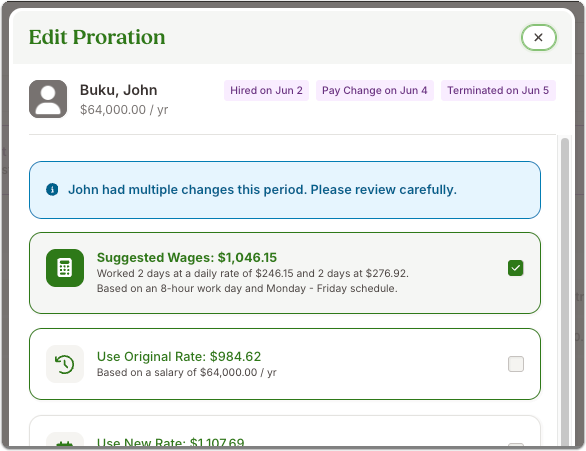Image resolution: width=586 pixels, height=451 pixels.
Task: Click the Use New Rate heading
Action: click(170, 443)
